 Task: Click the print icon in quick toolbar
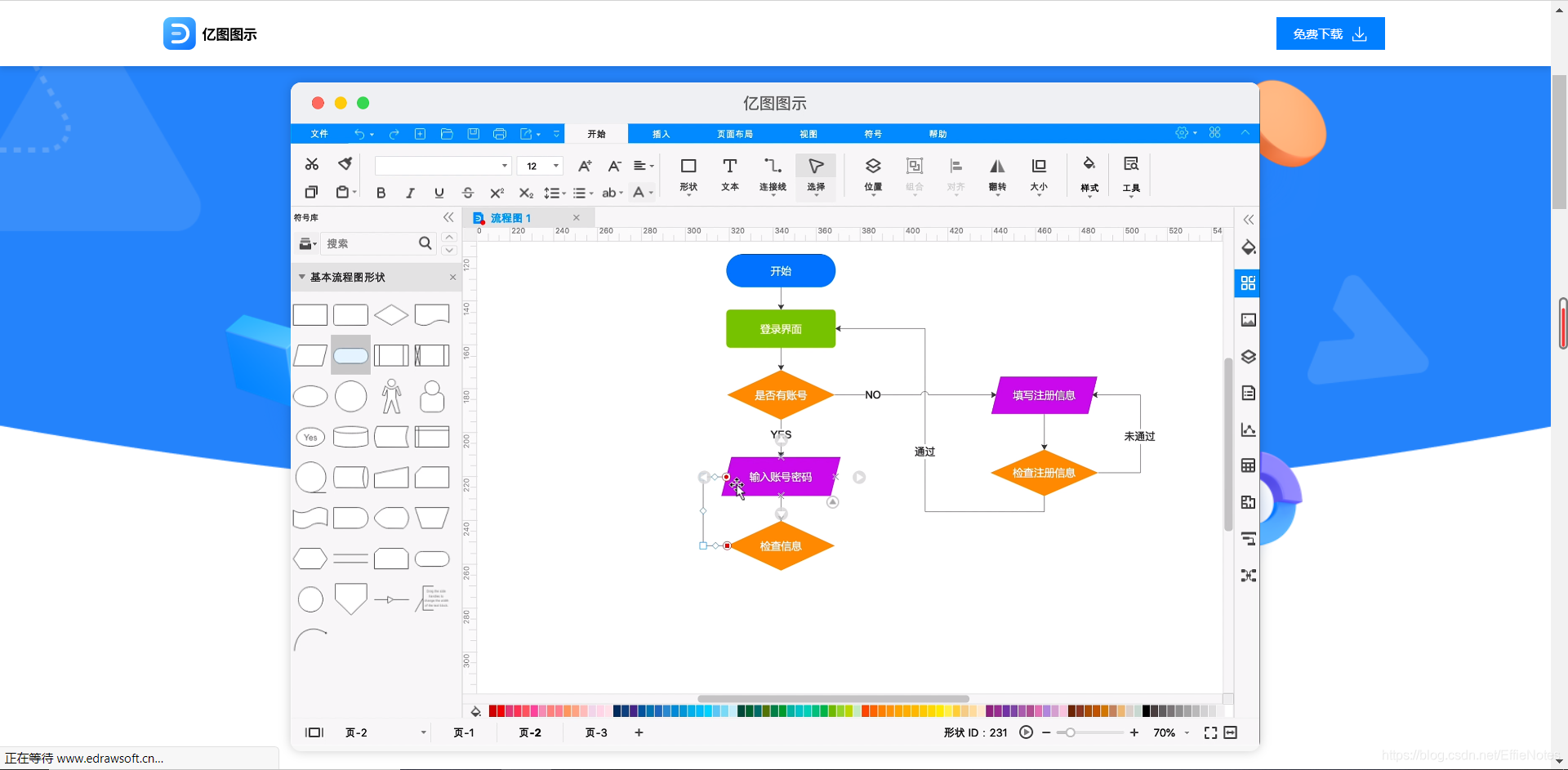(x=500, y=134)
